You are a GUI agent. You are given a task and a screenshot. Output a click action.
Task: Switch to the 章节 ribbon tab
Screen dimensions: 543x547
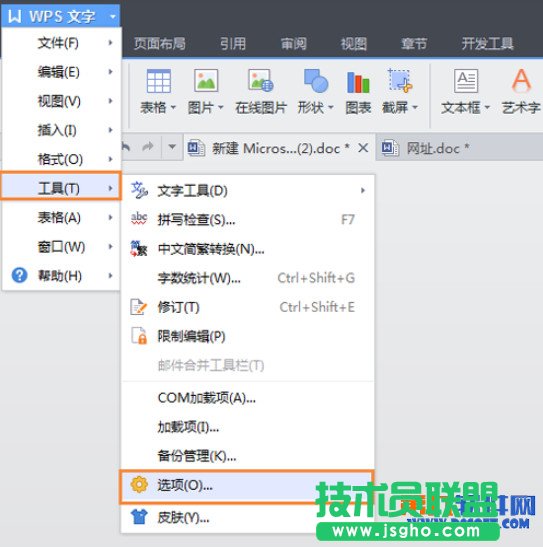[414, 44]
